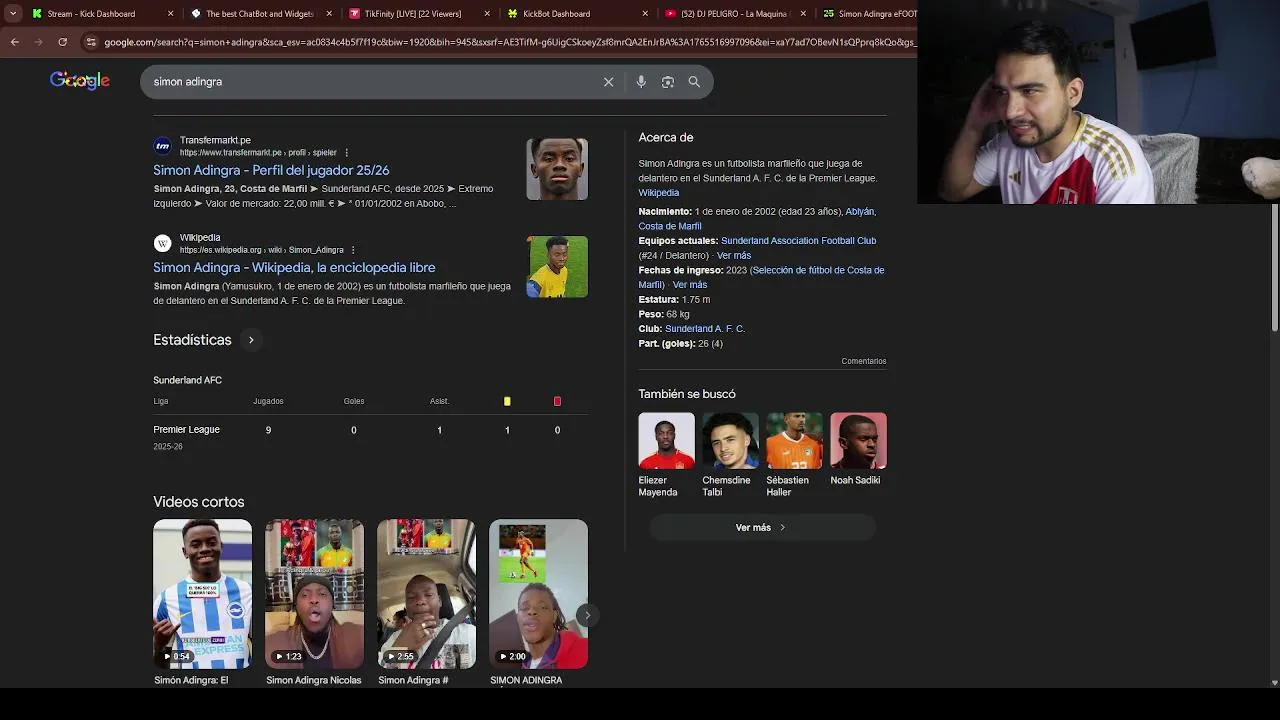Click the browser forward arrow

(x=38, y=42)
